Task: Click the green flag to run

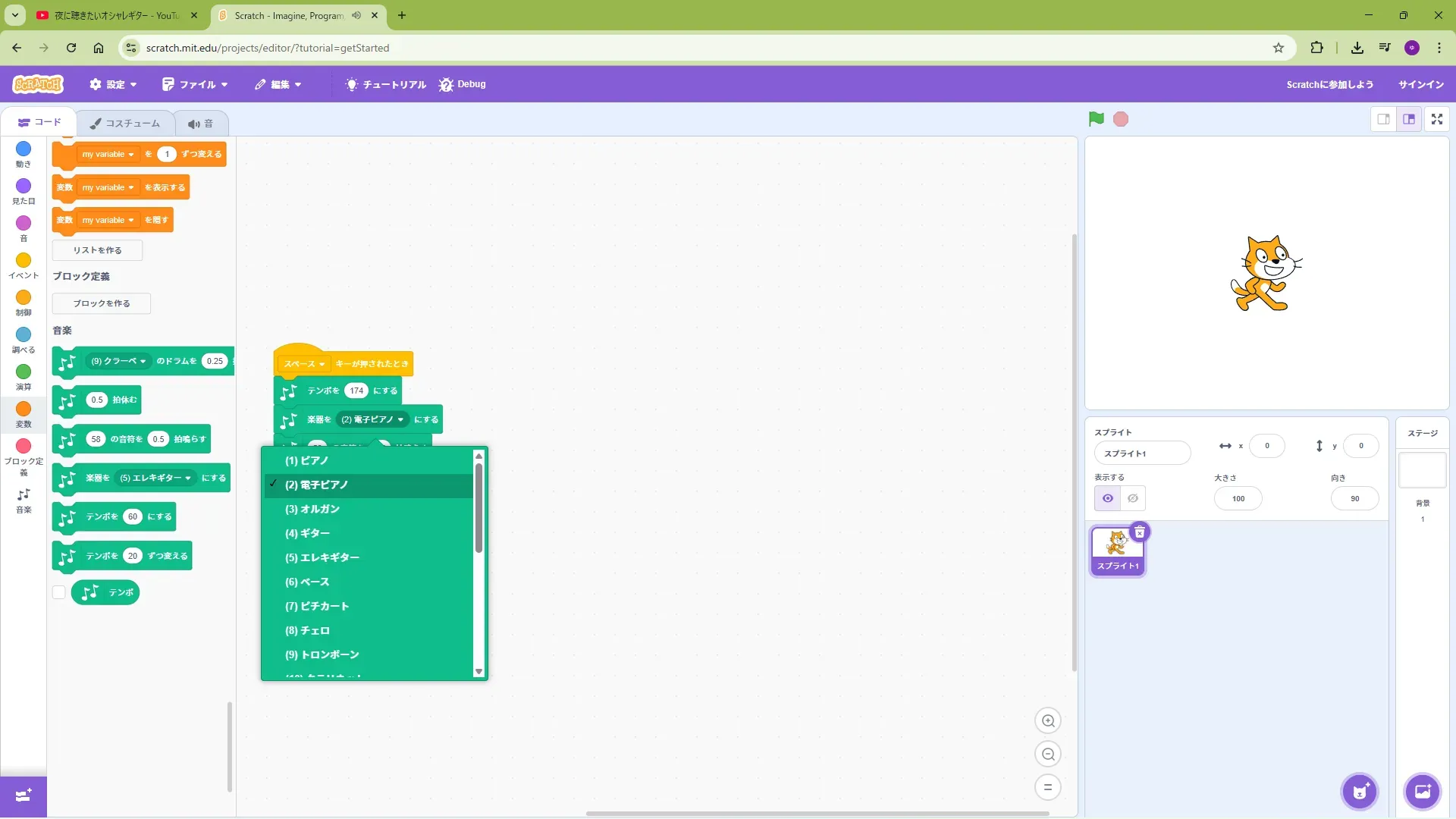Action: pos(1096,119)
